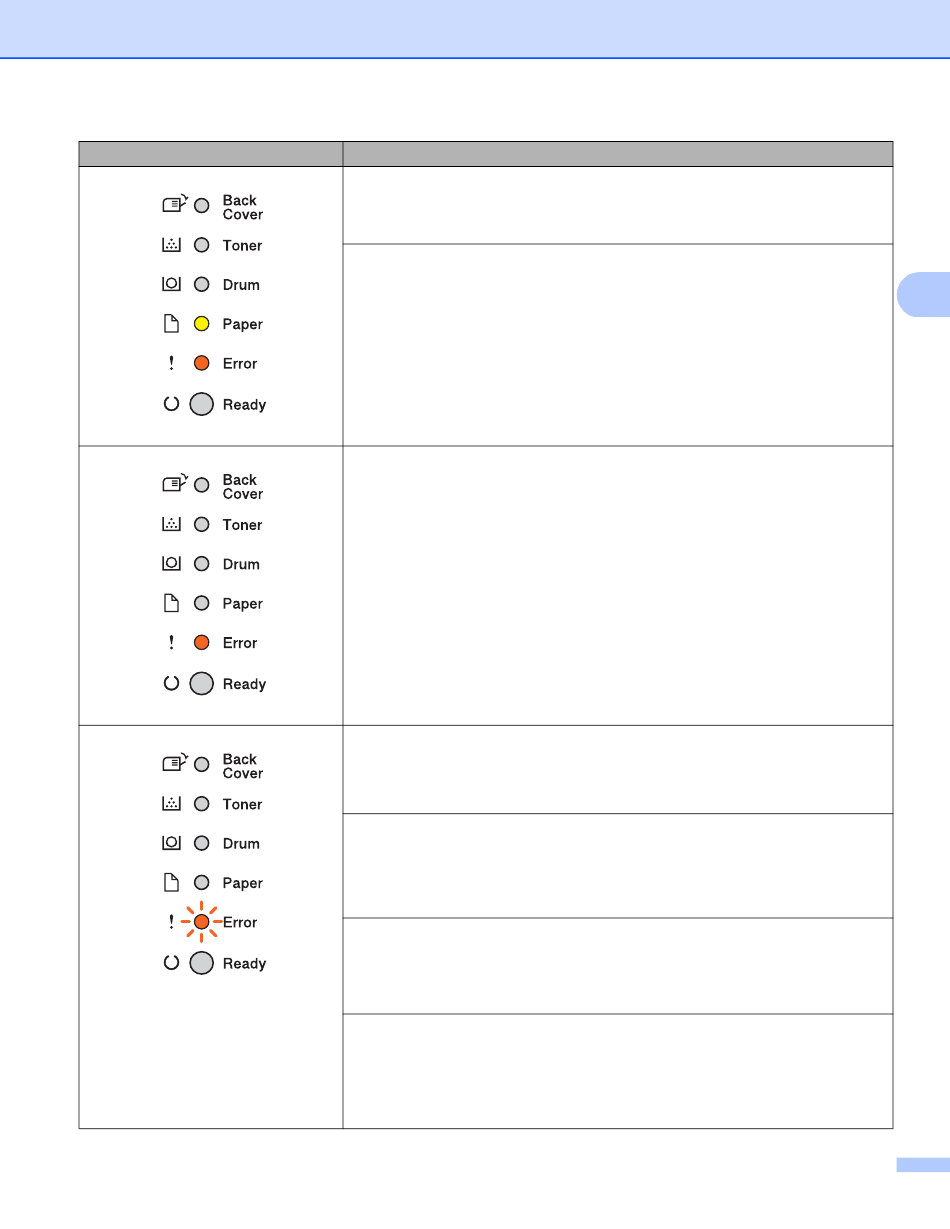Click the Back Cover label in the second panel
This screenshot has height=1229, width=950.
[x=243, y=487]
